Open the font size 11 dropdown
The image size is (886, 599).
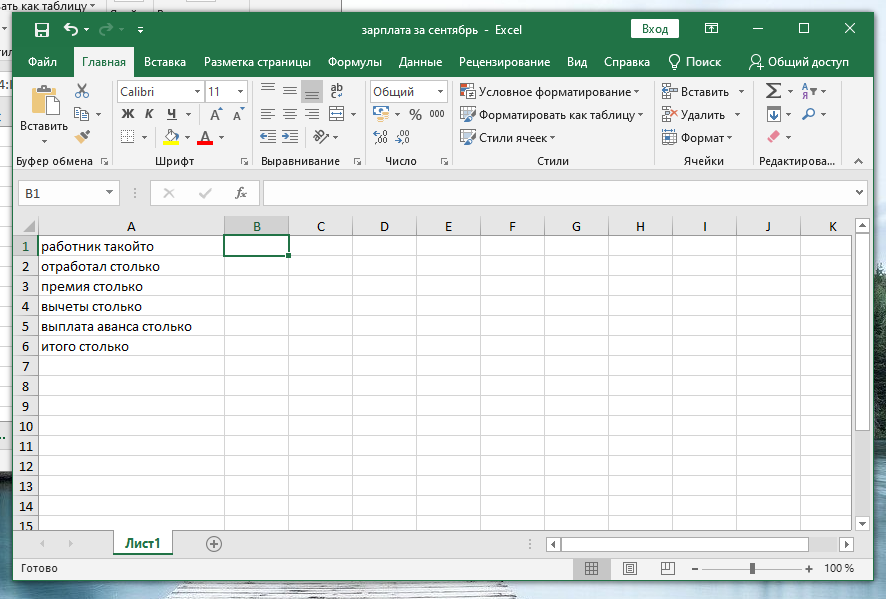[241, 92]
